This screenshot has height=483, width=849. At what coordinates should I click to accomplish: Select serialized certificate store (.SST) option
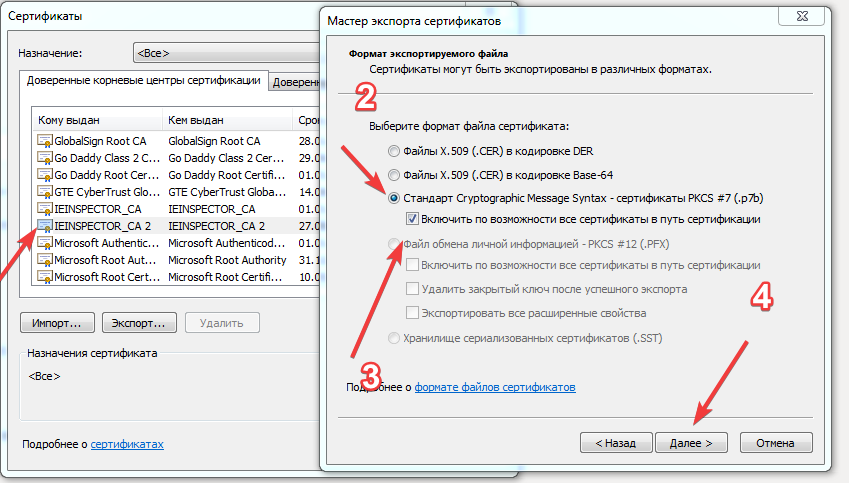pyautogui.click(x=394, y=338)
